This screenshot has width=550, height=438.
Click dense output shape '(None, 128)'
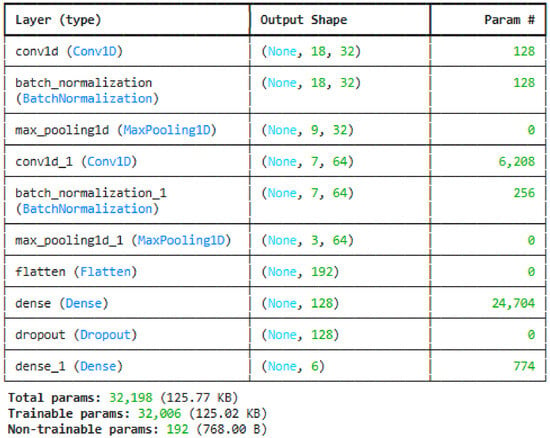coord(300,303)
